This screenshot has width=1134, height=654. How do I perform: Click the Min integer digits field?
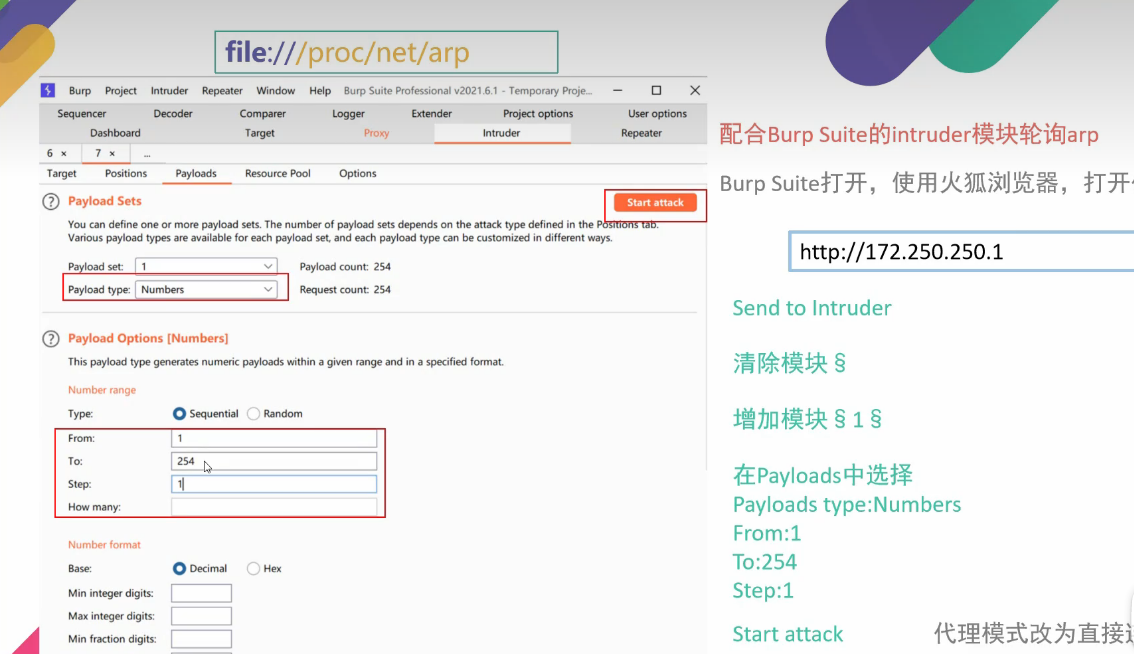coord(201,594)
